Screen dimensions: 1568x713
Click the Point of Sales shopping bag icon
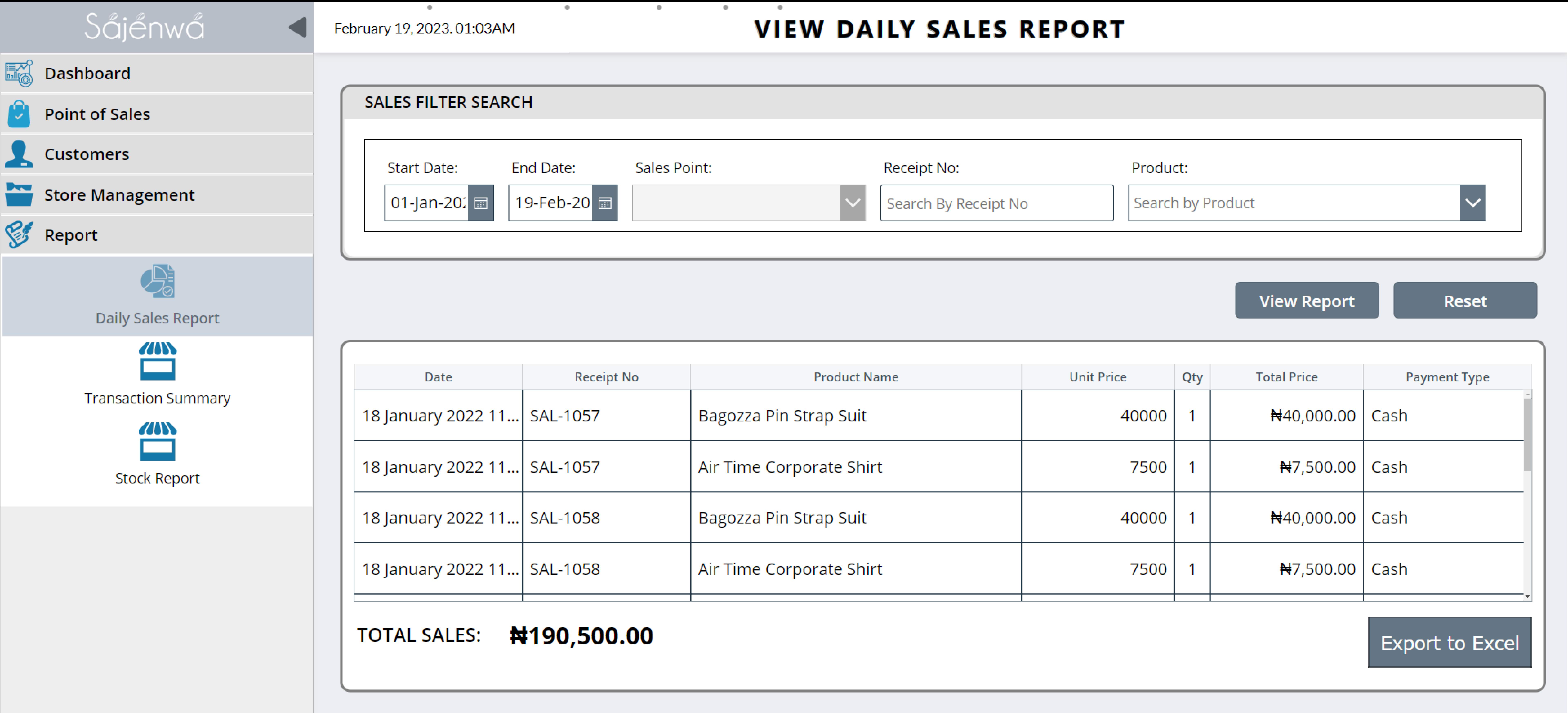(x=19, y=114)
